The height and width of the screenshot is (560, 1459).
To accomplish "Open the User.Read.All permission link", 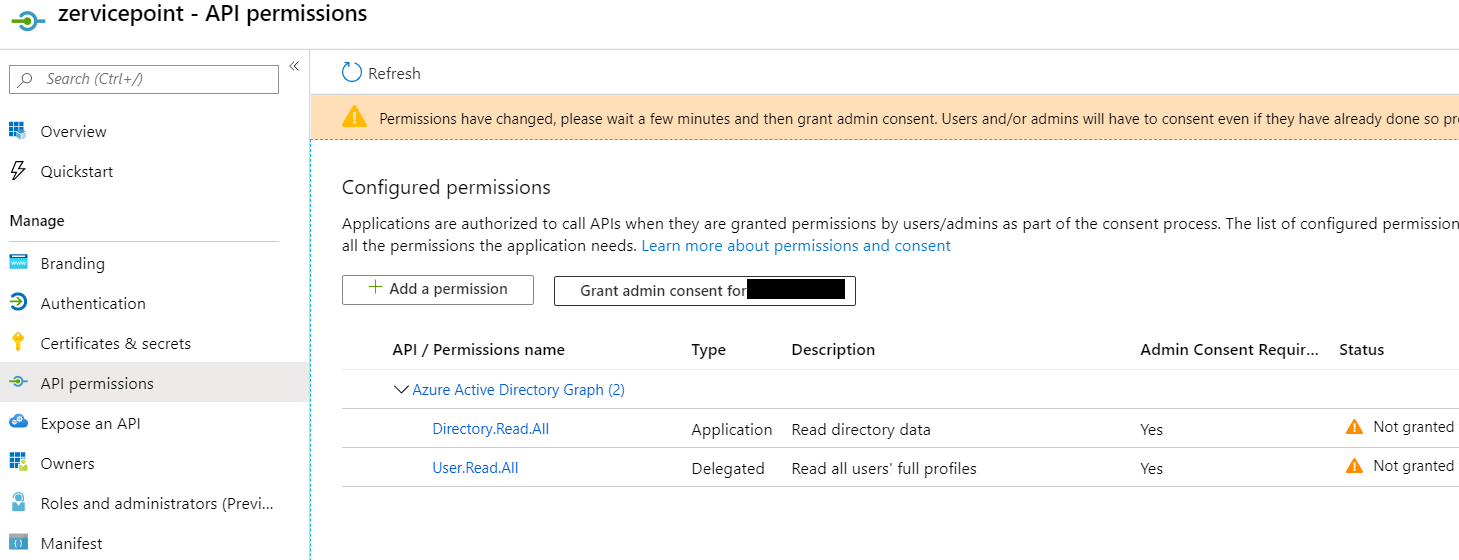I will tap(475, 468).
